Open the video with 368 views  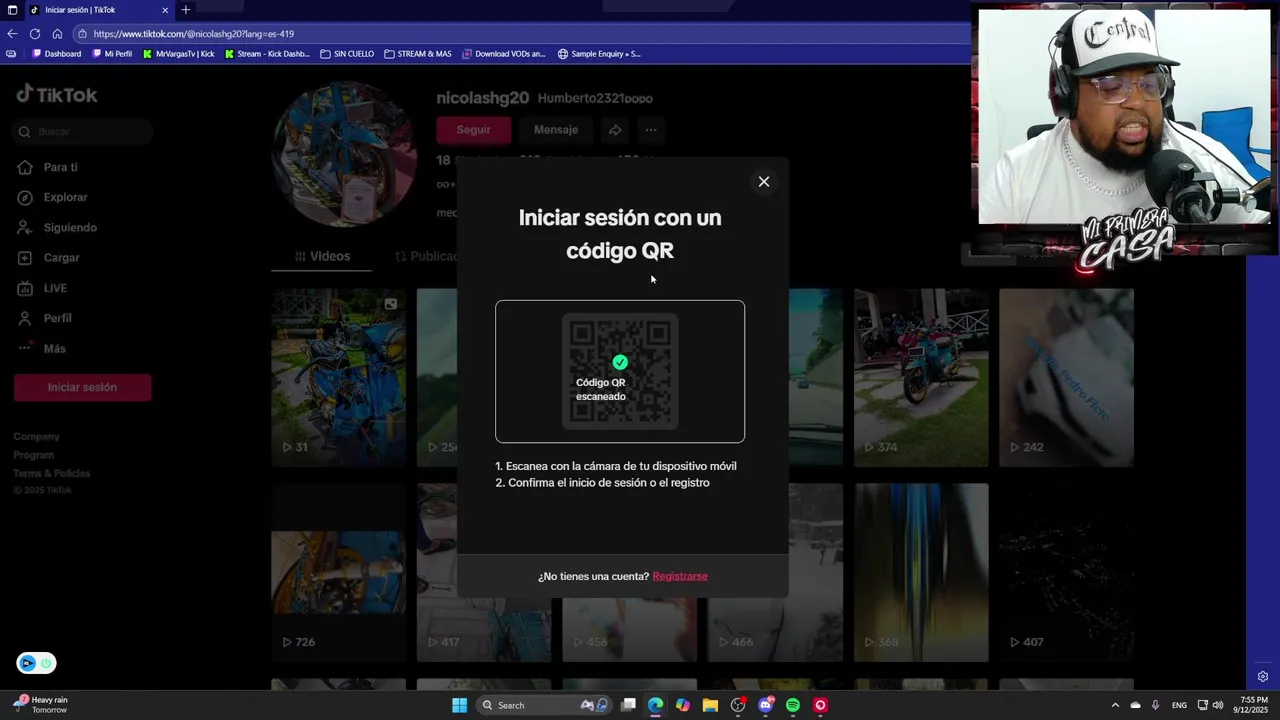[921, 572]
